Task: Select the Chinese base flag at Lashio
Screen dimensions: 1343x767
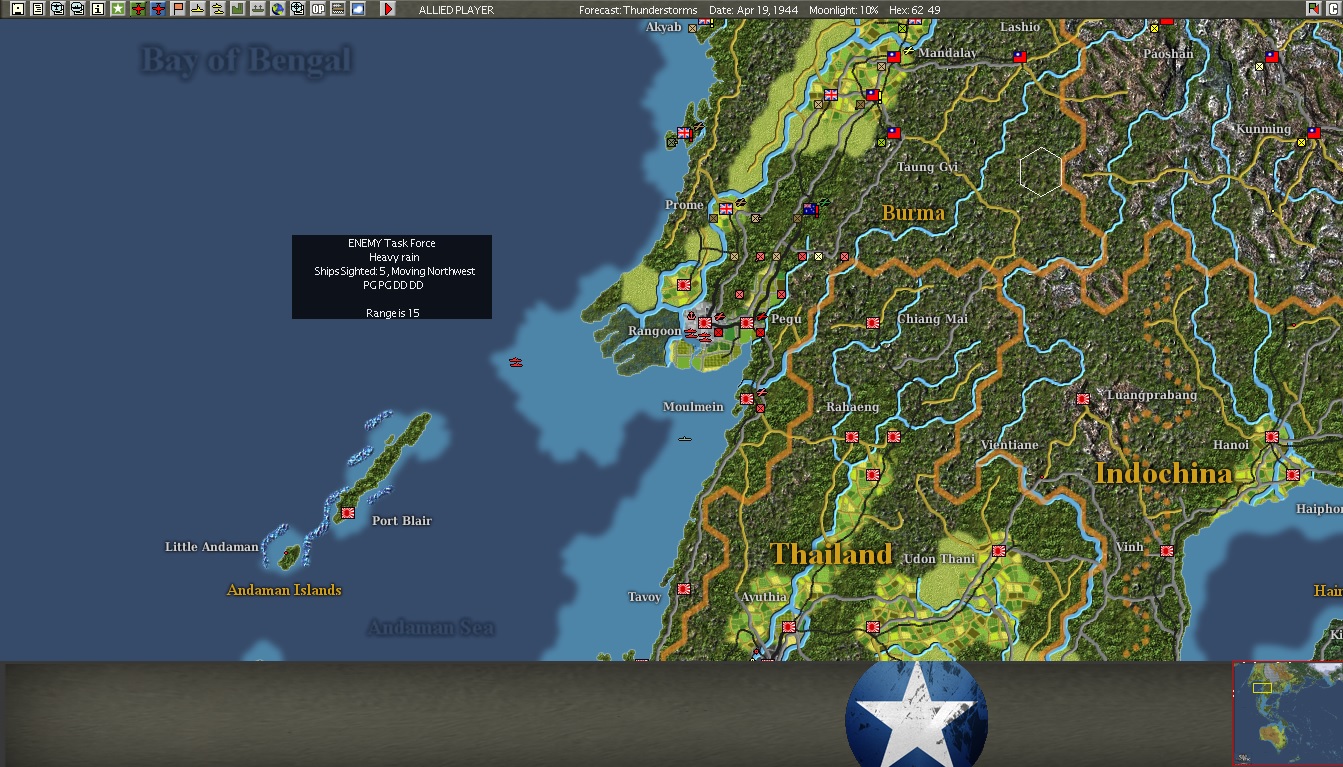Action: (1020, 57)
